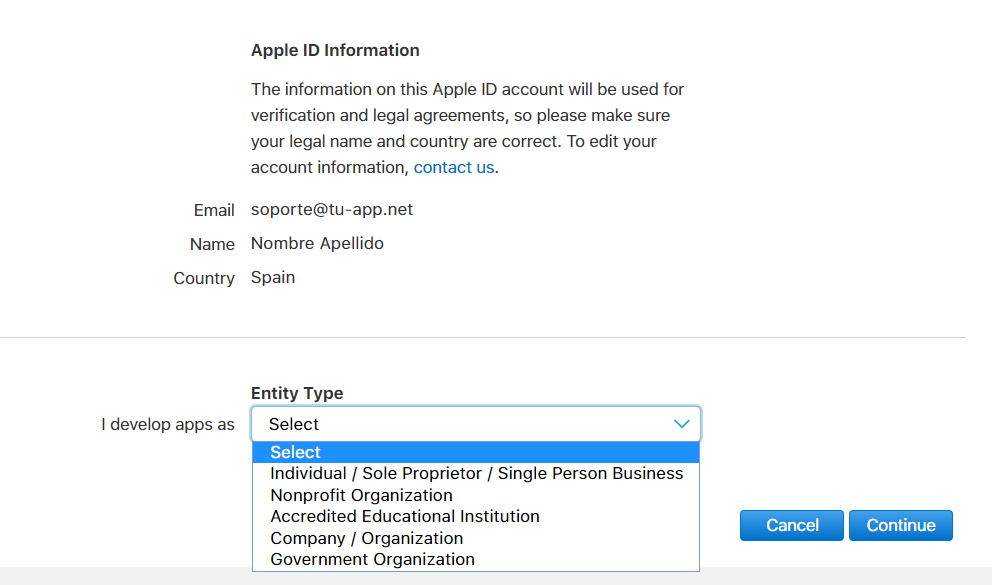The image size is (992, 585).
Task: Click the chevron arrow in the entity dropdown
Action: 681,424
